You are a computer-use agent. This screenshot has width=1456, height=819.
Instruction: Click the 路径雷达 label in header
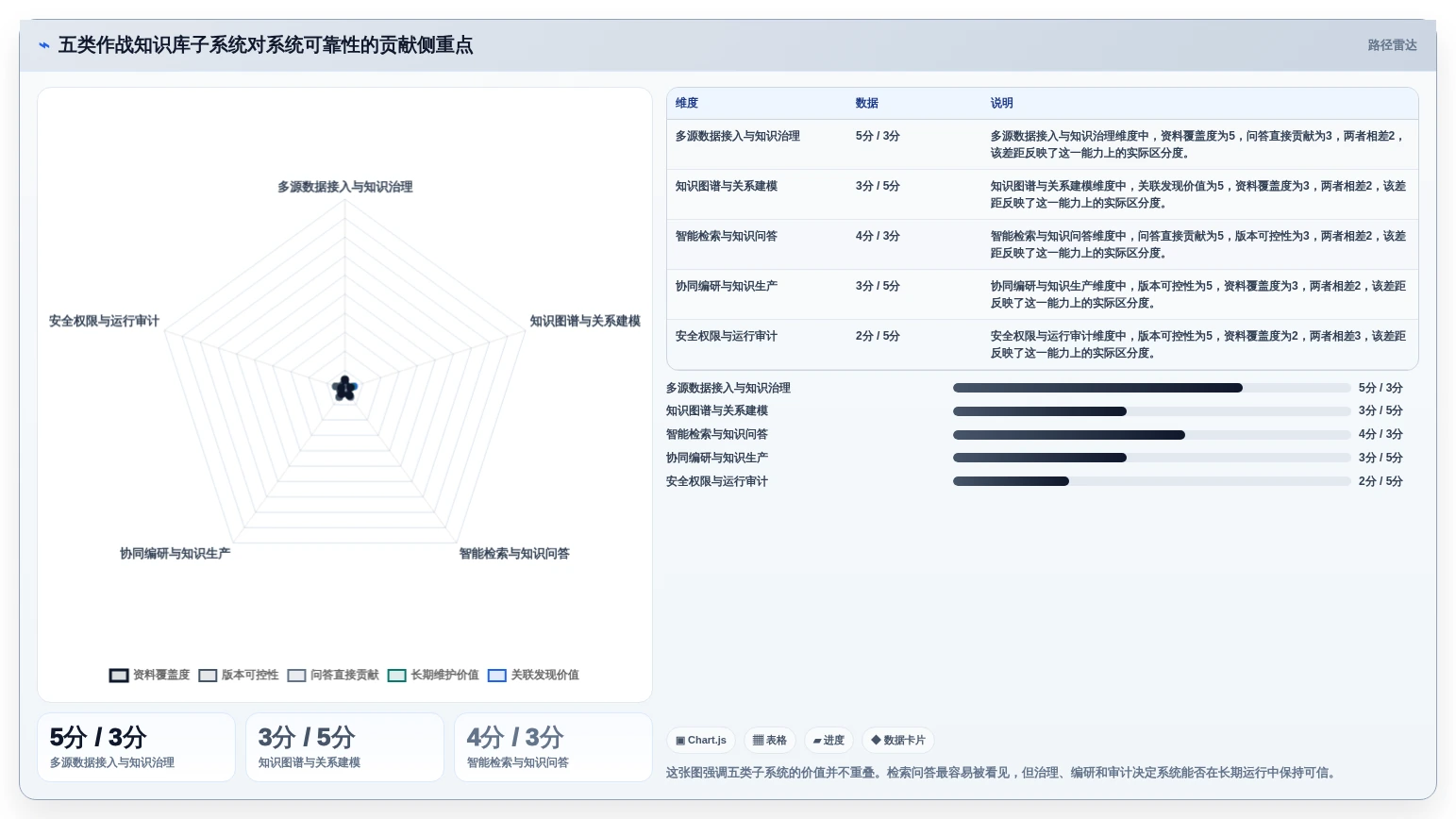coord(1392,45)
